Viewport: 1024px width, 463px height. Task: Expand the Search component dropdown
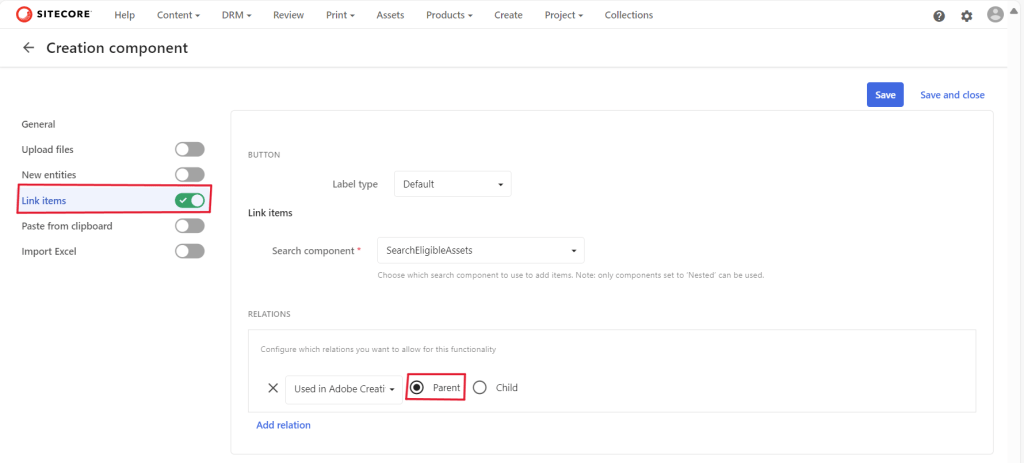(480, 250)
